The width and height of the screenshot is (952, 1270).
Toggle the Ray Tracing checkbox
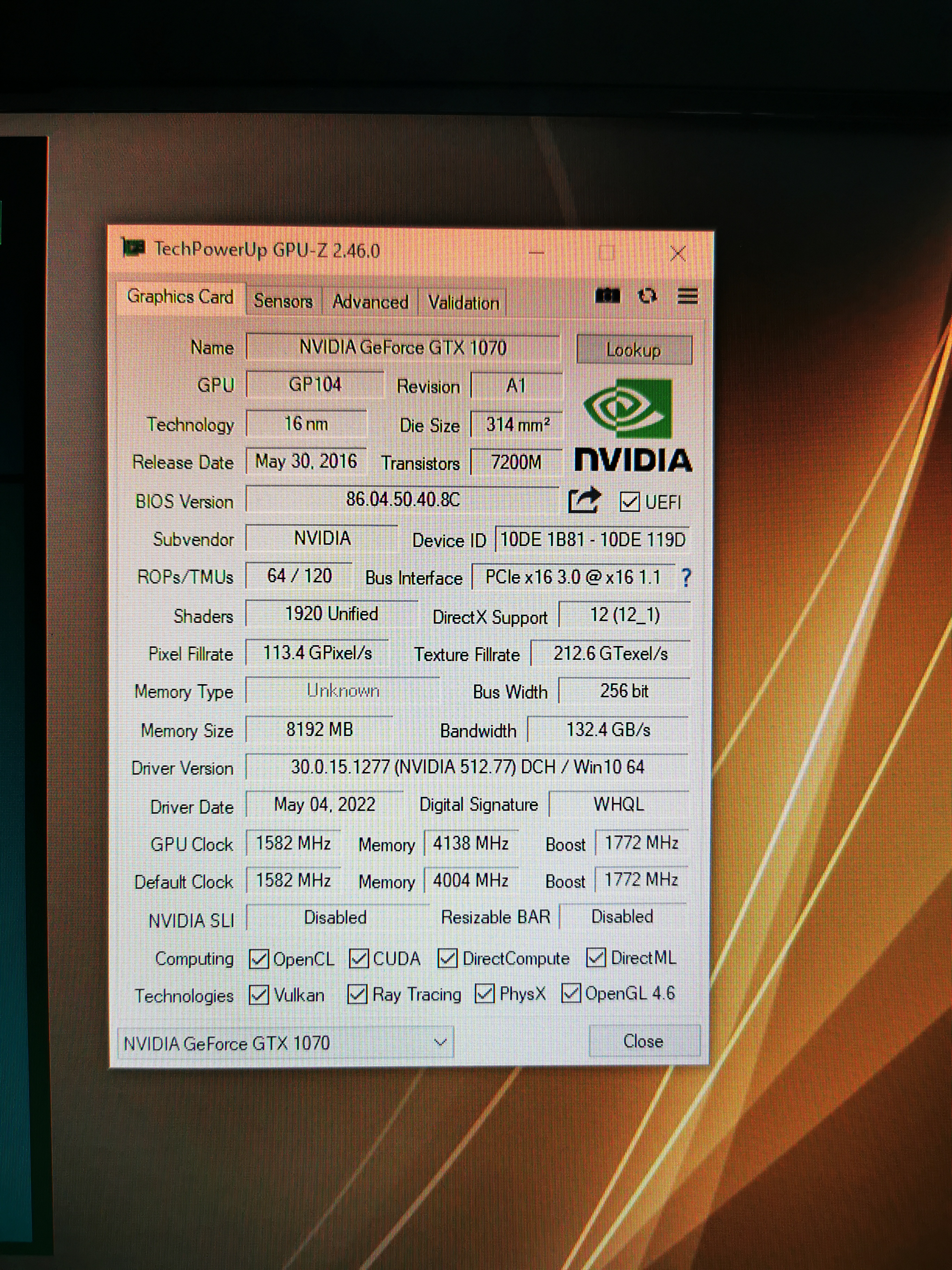tap(357, 994)
